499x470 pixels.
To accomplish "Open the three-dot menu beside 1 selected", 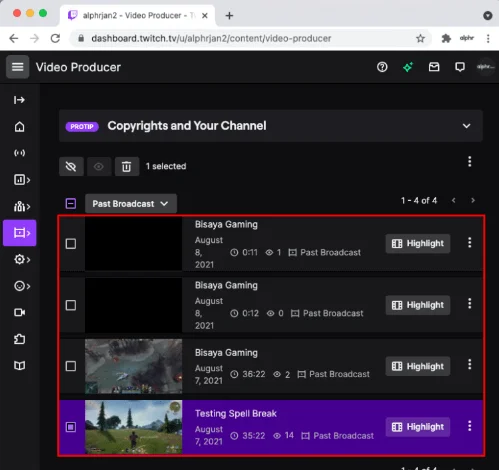I will pos(470,162).
